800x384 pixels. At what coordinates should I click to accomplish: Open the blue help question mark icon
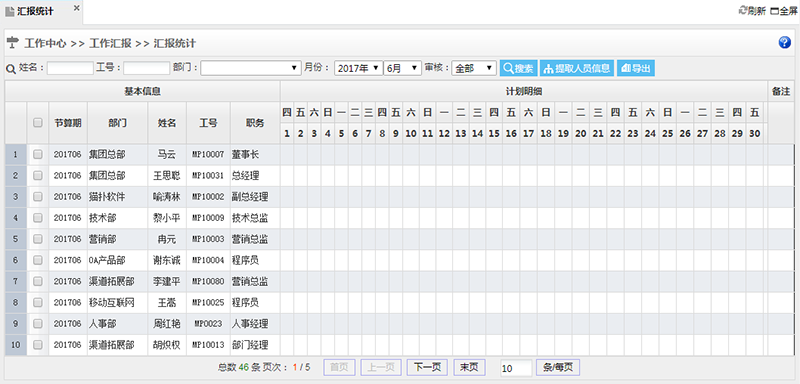pyautogui.click(x=785, y=43)
